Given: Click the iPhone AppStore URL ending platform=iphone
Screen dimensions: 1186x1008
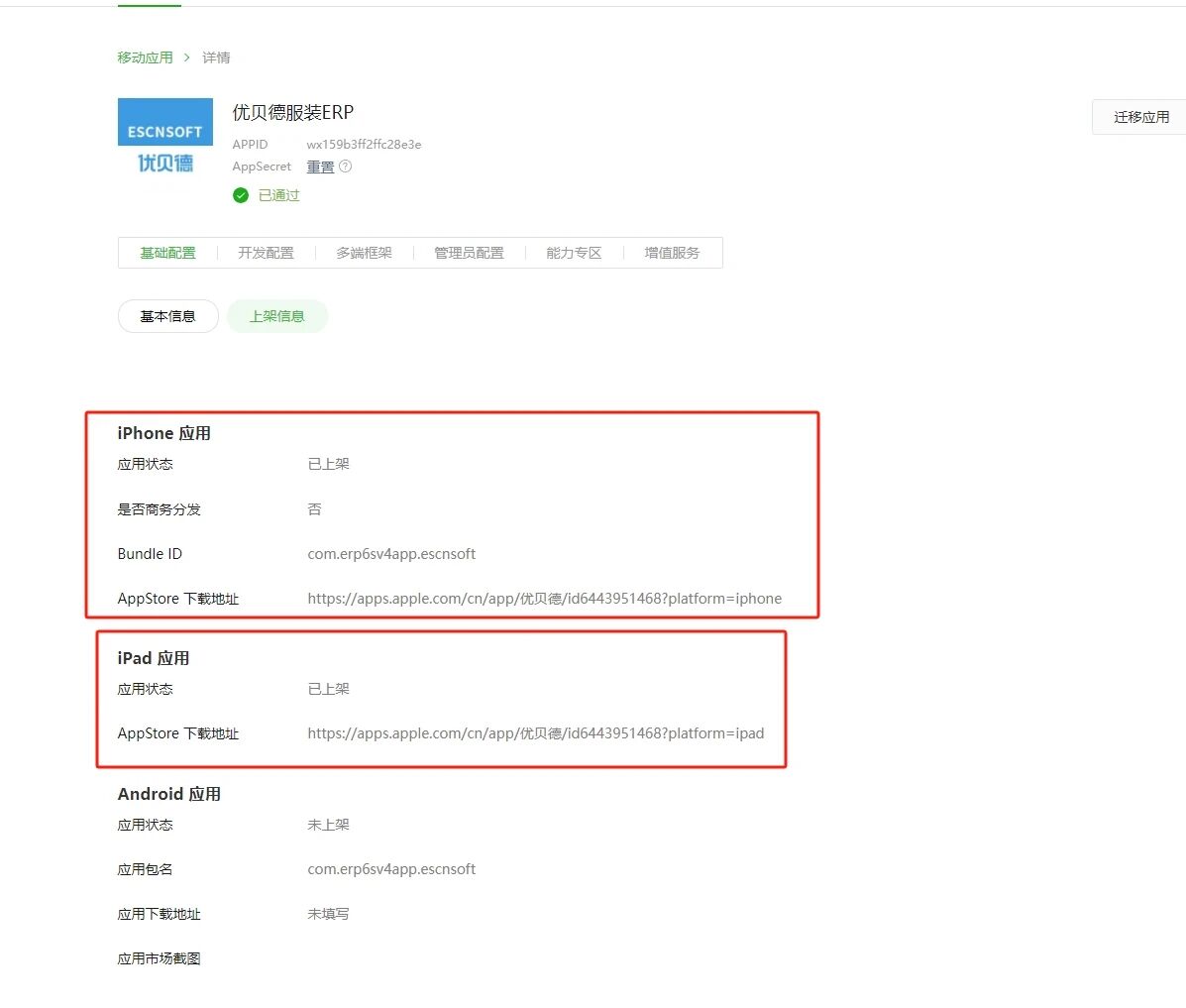Looking at the screenshot, I should tap(545, 599).
